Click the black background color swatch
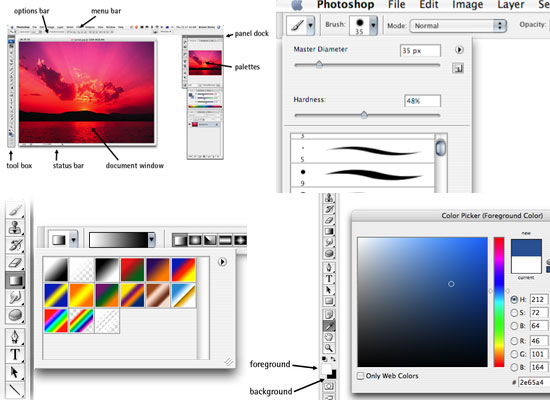Image resolution: width=550 pixels, height=400 pixels. click(333, 375)
